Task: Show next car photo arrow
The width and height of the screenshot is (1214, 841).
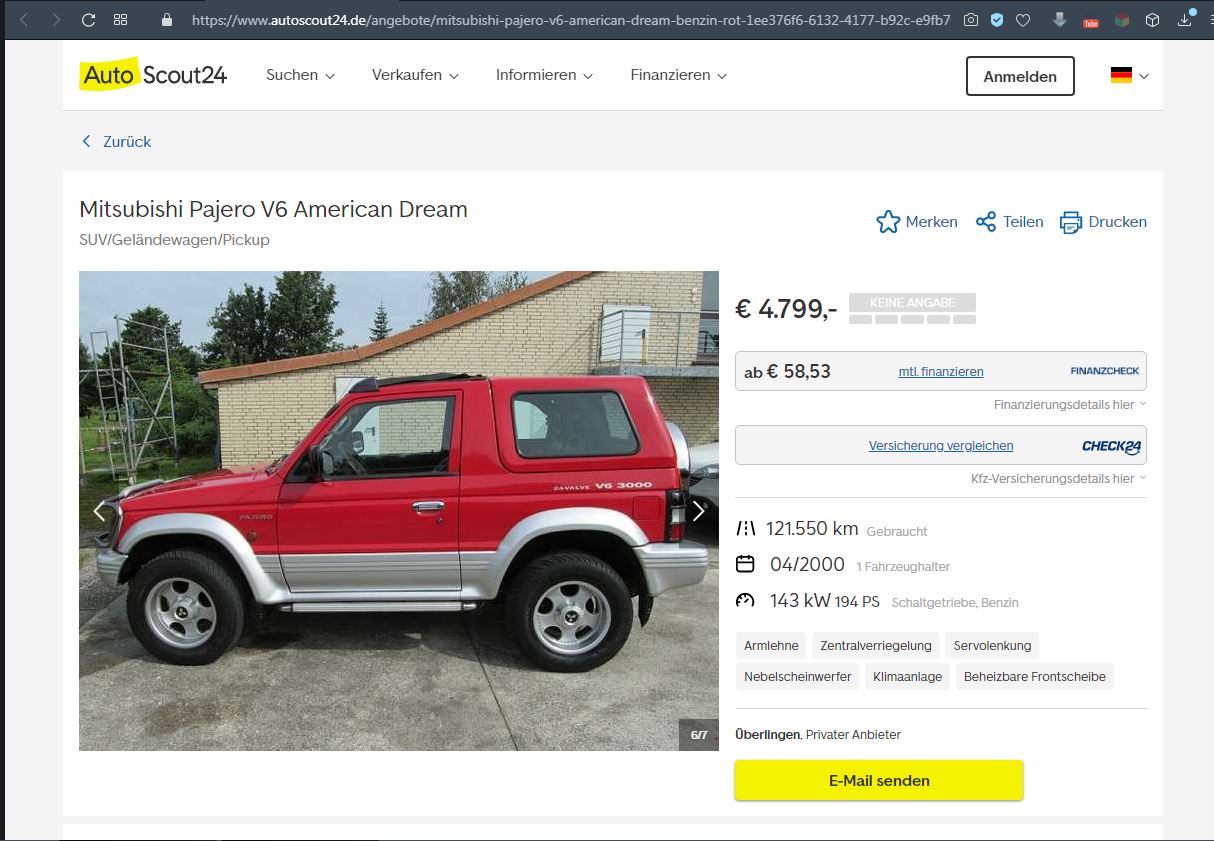Action: coord(698,511)
